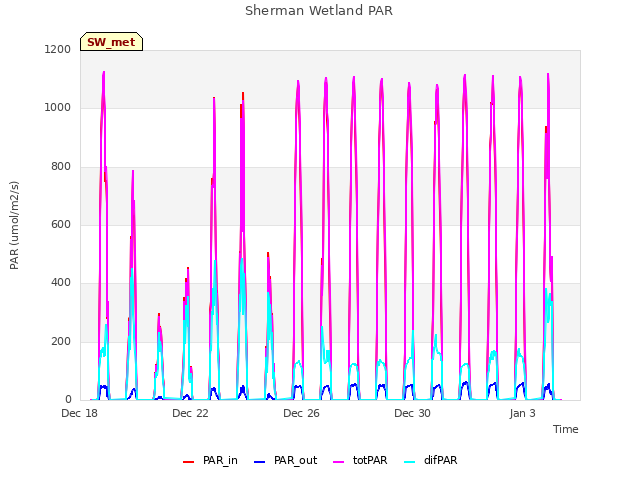This screenshot has height=480, width=640.
Task: Click the x-axis title Time
Action: (565, 429)
